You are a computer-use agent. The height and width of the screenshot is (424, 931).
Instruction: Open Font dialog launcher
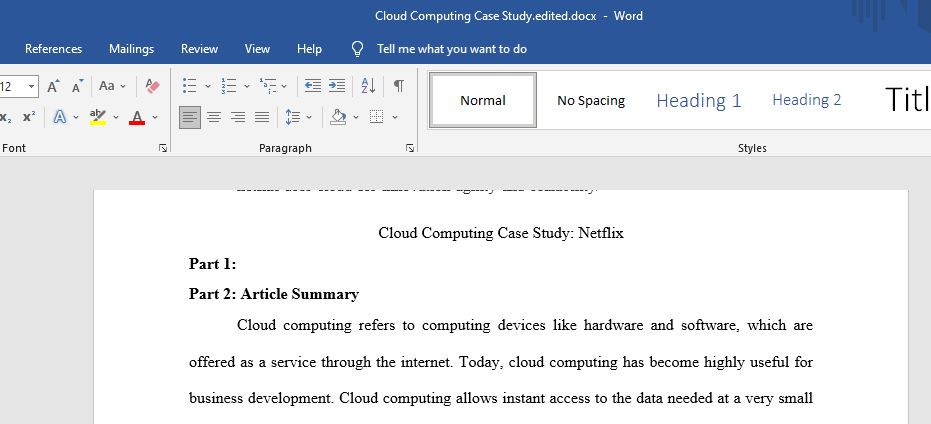point(163,148)
